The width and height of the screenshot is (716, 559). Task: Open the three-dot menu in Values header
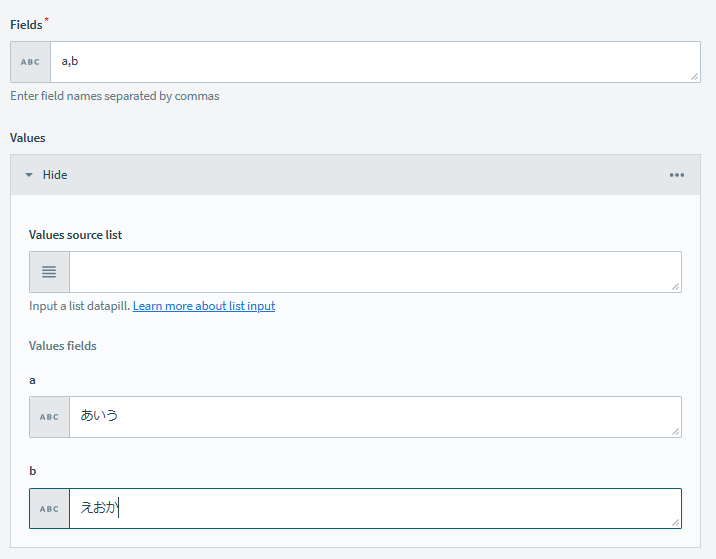(x=677, y=175)
